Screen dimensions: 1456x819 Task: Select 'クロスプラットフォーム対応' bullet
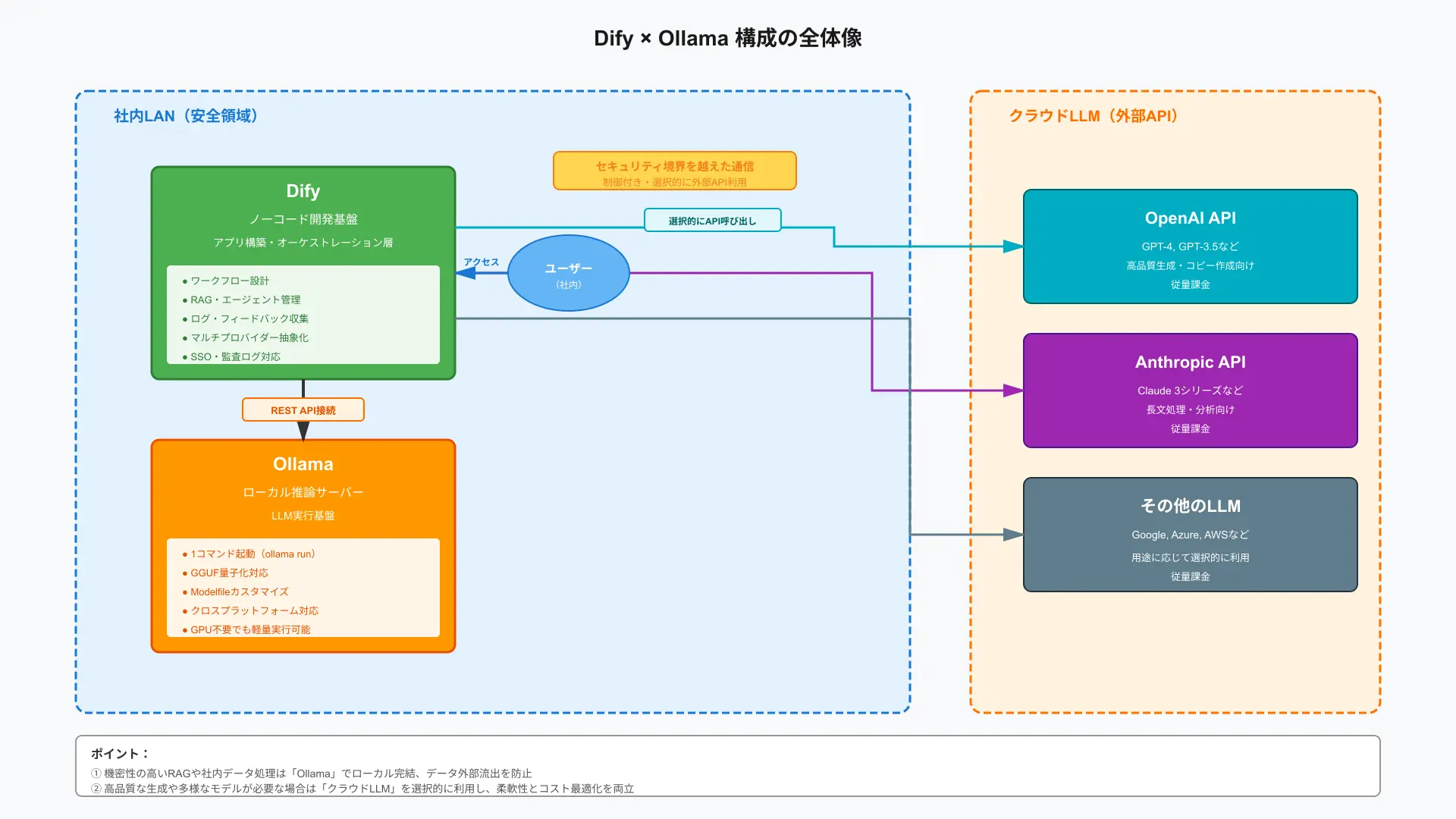(250, 610)
